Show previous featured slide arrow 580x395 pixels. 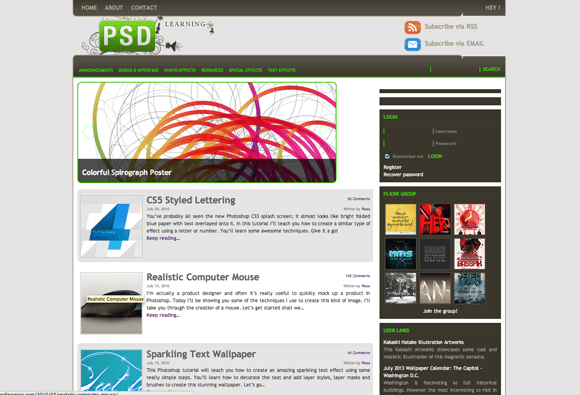[x=88, y=132]
